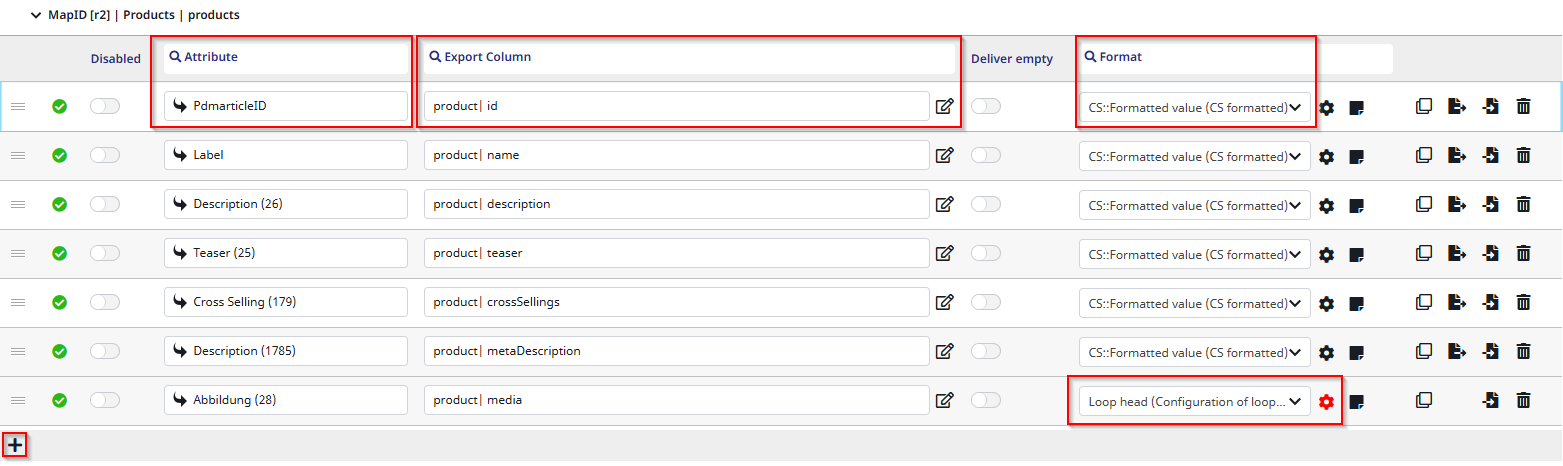Duplicate the Label mapping row
The height and width of the screenshot is (466, 1563).
click(x=1424, y=156)
